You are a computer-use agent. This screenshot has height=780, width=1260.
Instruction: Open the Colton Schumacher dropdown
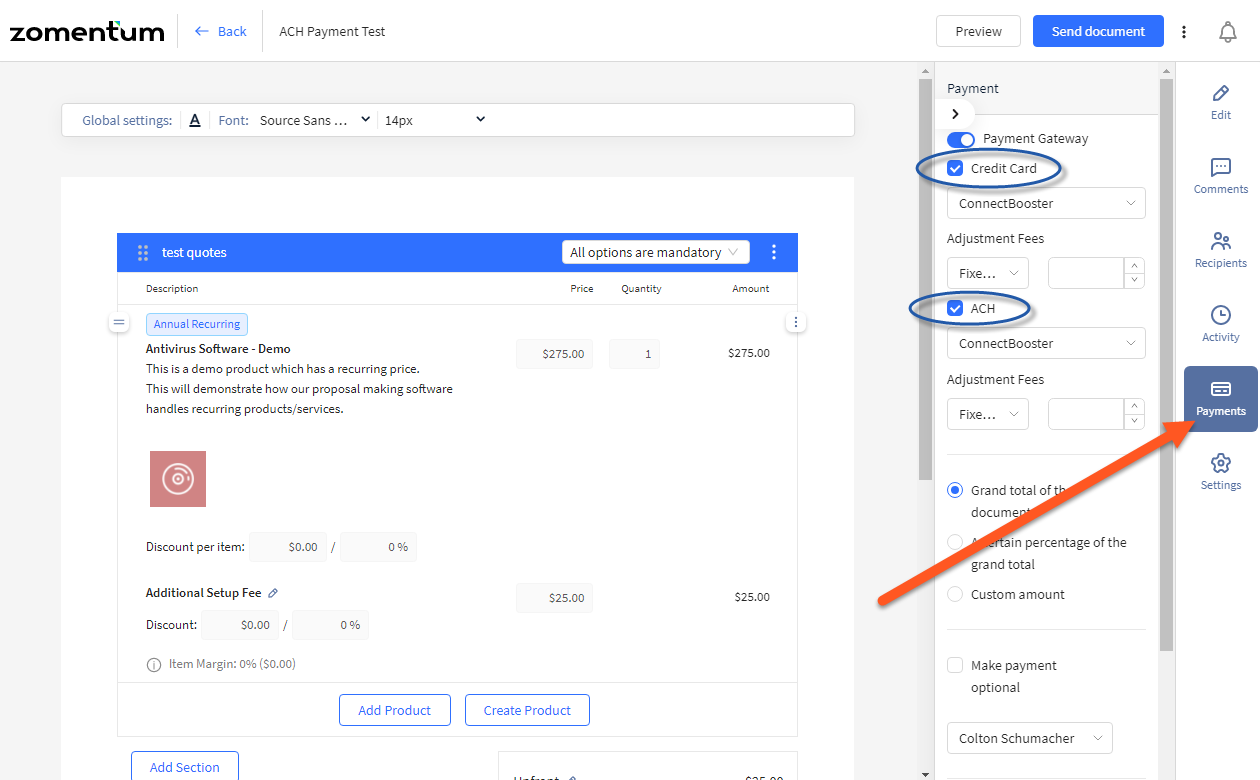pos(1030,739)
